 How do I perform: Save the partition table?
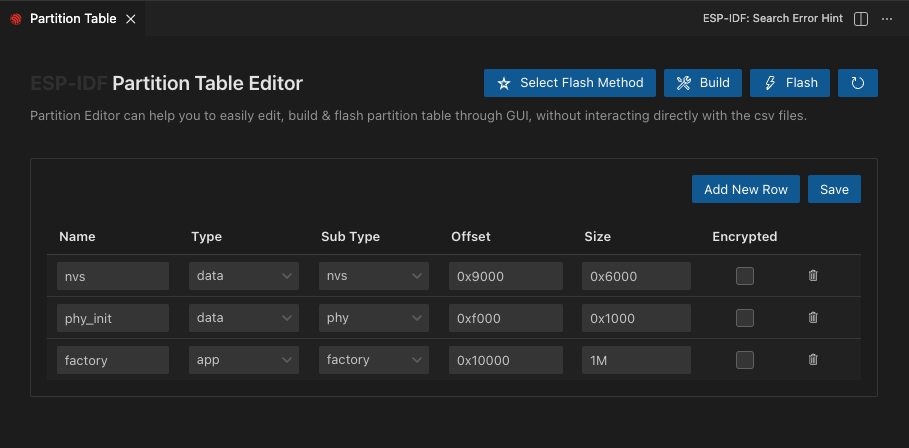[834, 189]
